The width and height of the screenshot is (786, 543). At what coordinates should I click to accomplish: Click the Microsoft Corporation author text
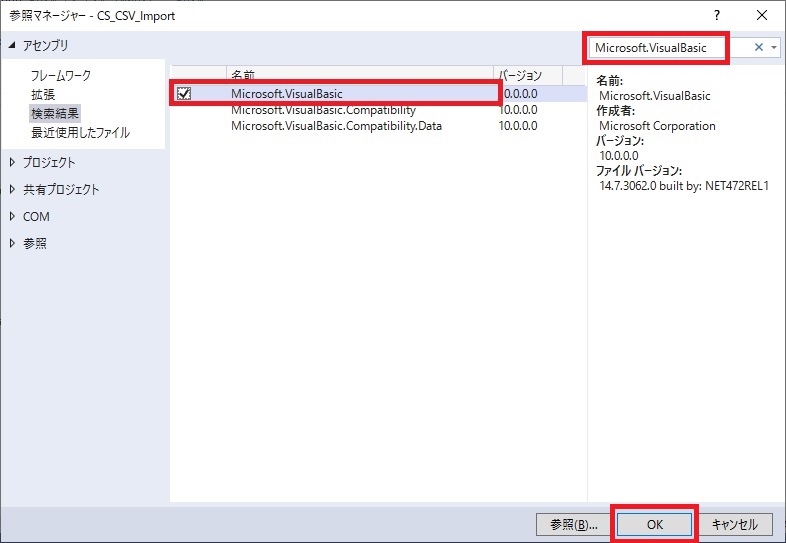(657, 126)
